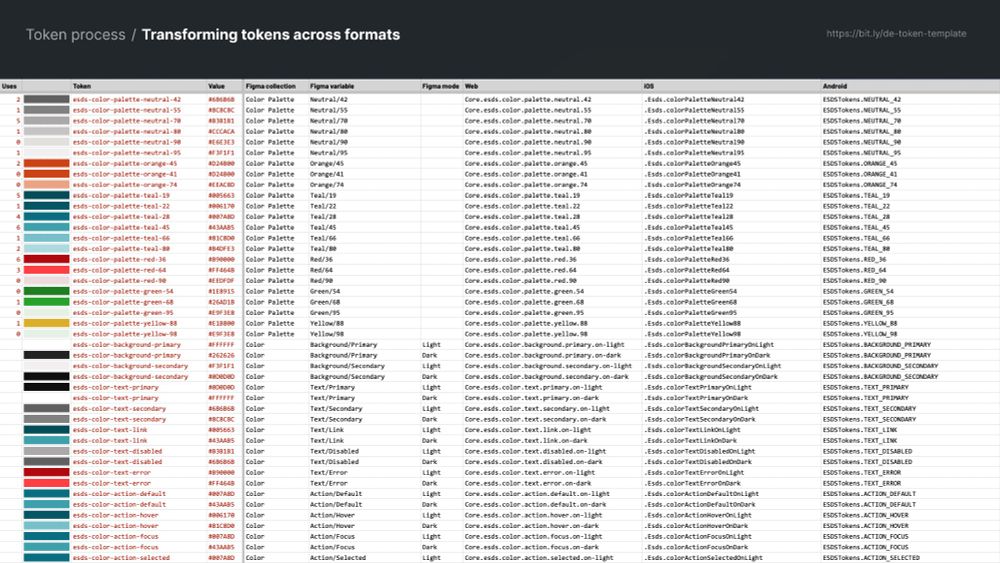
Task: Select Android cell 'ESDSTokens.RED_90'
Action: click(x=855, y=281)
